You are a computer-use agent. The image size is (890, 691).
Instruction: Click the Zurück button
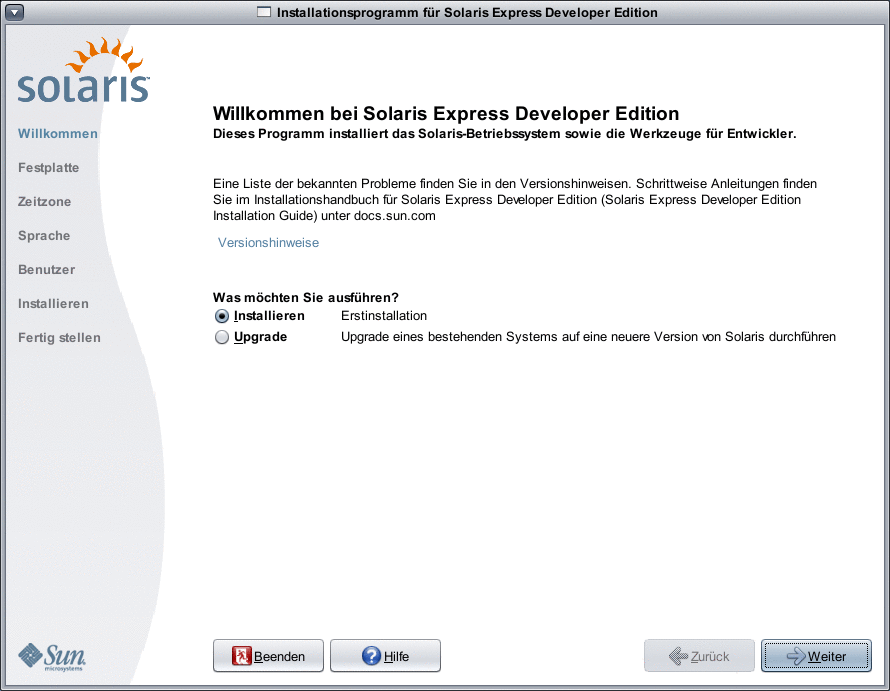point(699,656)
